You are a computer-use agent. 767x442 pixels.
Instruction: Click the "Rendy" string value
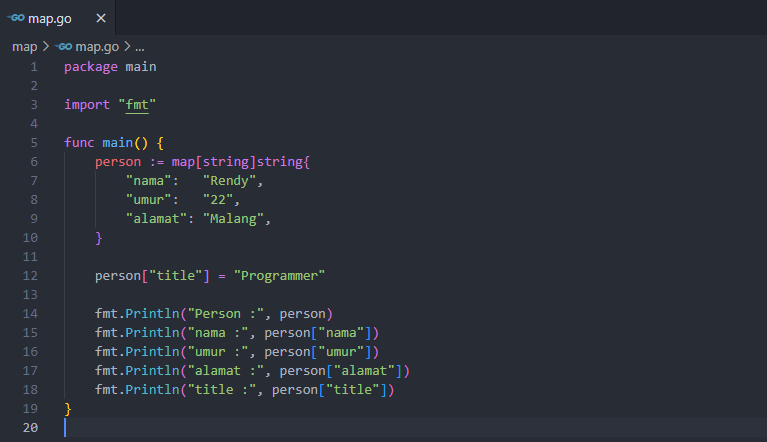click(x=229, y=181)
